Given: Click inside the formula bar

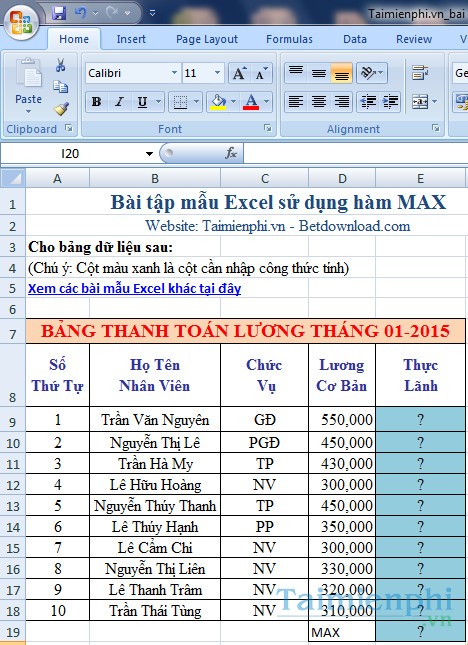Looking at the screenshot, I should [356, 154].
